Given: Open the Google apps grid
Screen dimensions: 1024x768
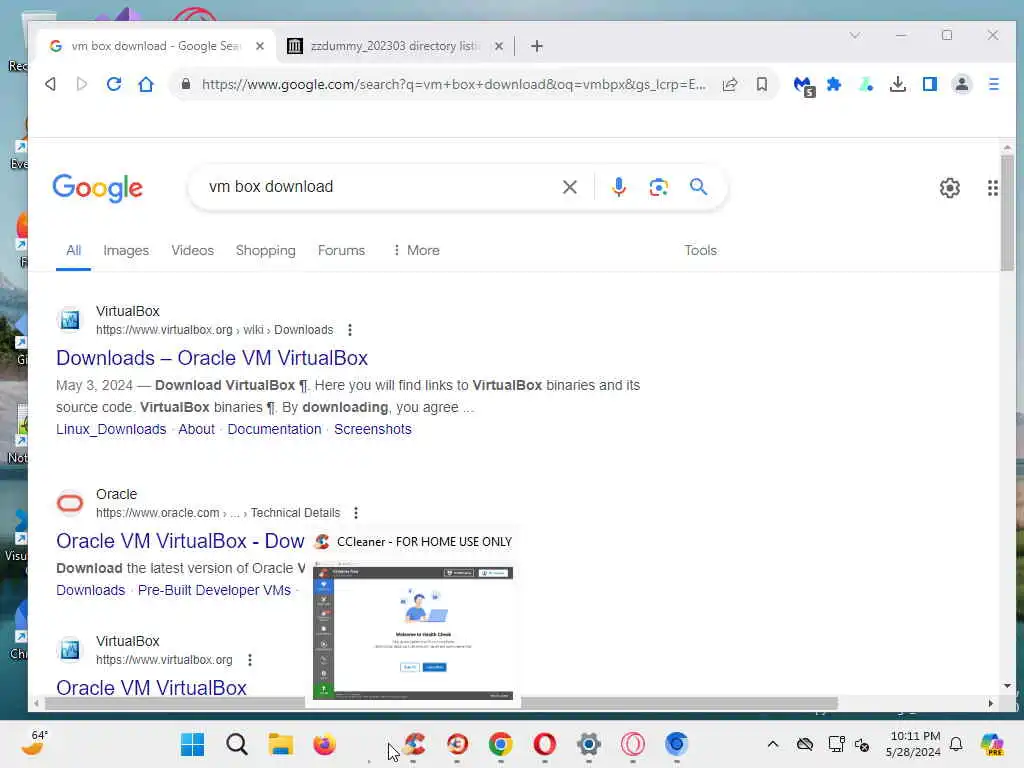Looking at the screenshot, I should point(993,188).
